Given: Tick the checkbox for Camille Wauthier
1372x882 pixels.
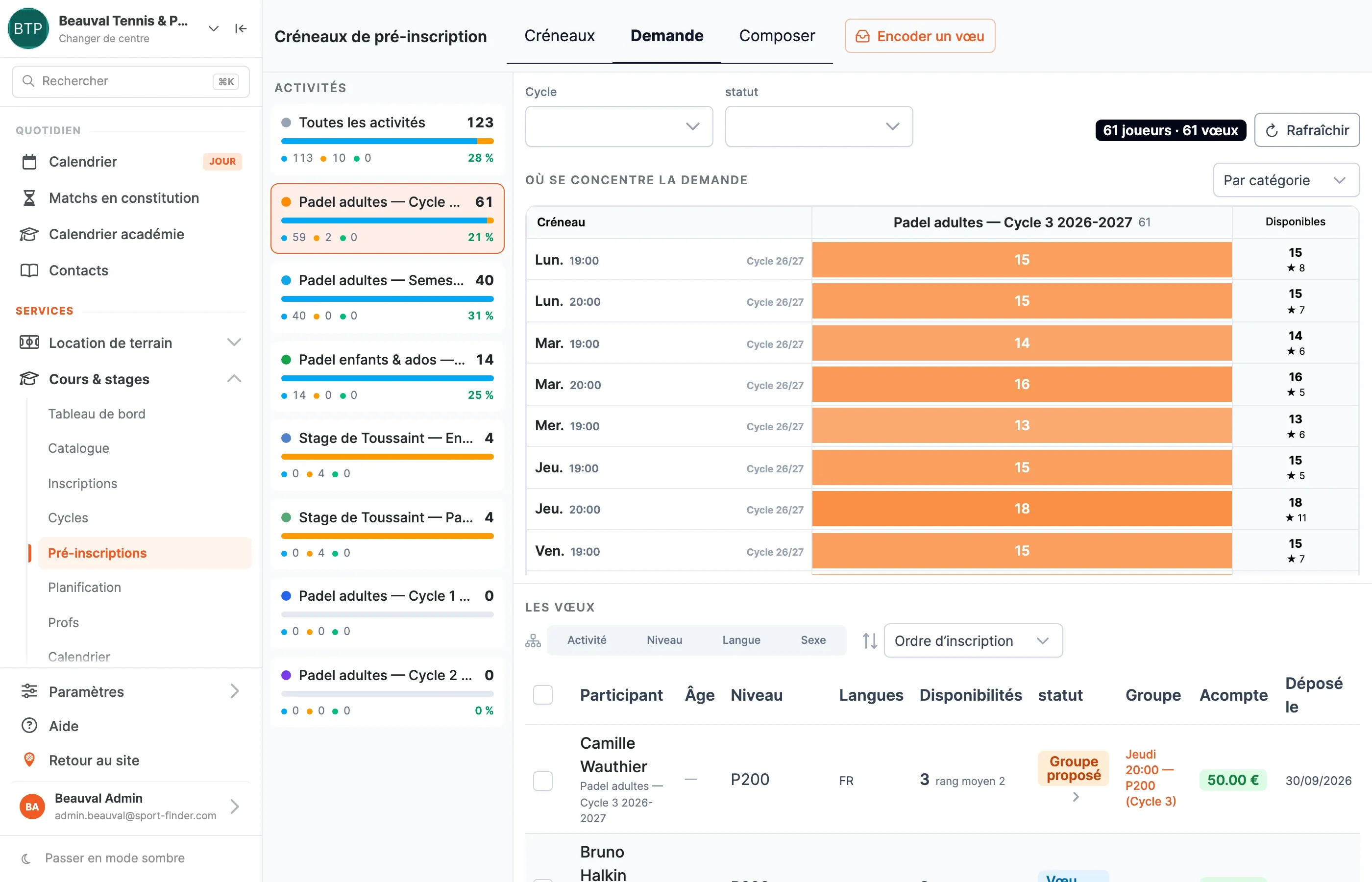Looking at the screenshot, I should coord(543,781).
